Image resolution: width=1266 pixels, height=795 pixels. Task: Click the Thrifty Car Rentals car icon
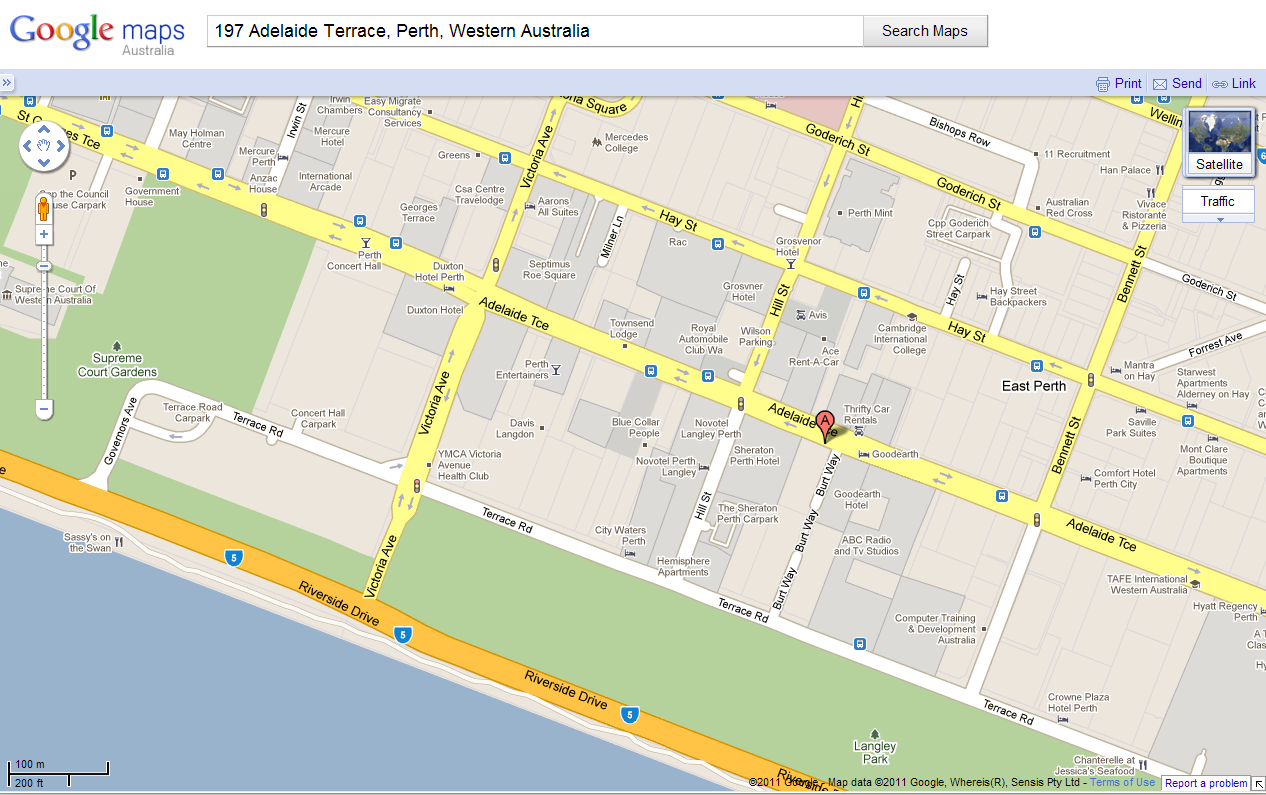tap(859, 433)
